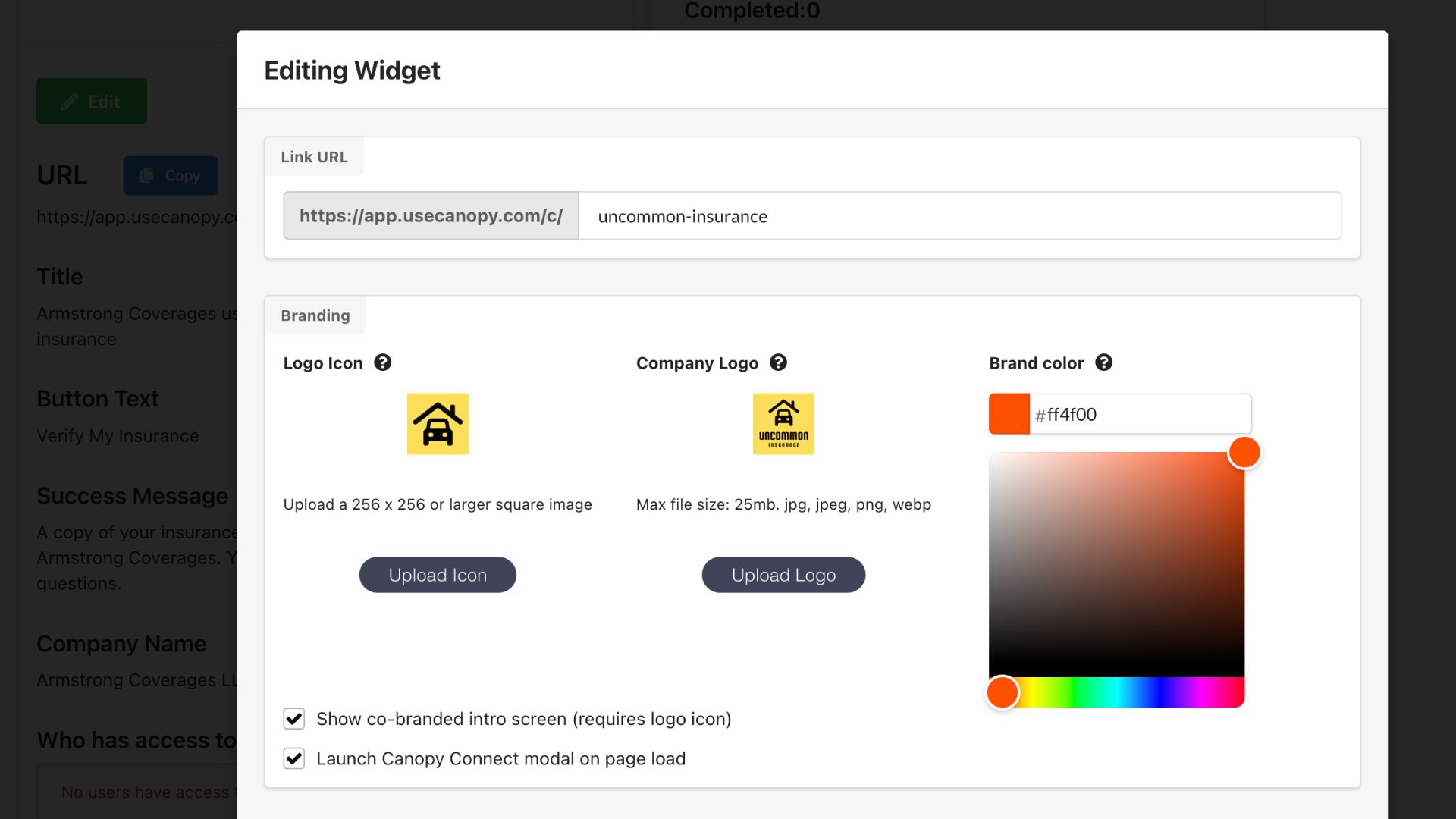Switch to the Branding tab
Screen dimensions: 1456x819
pyautogui.click(x=315, y=315)
